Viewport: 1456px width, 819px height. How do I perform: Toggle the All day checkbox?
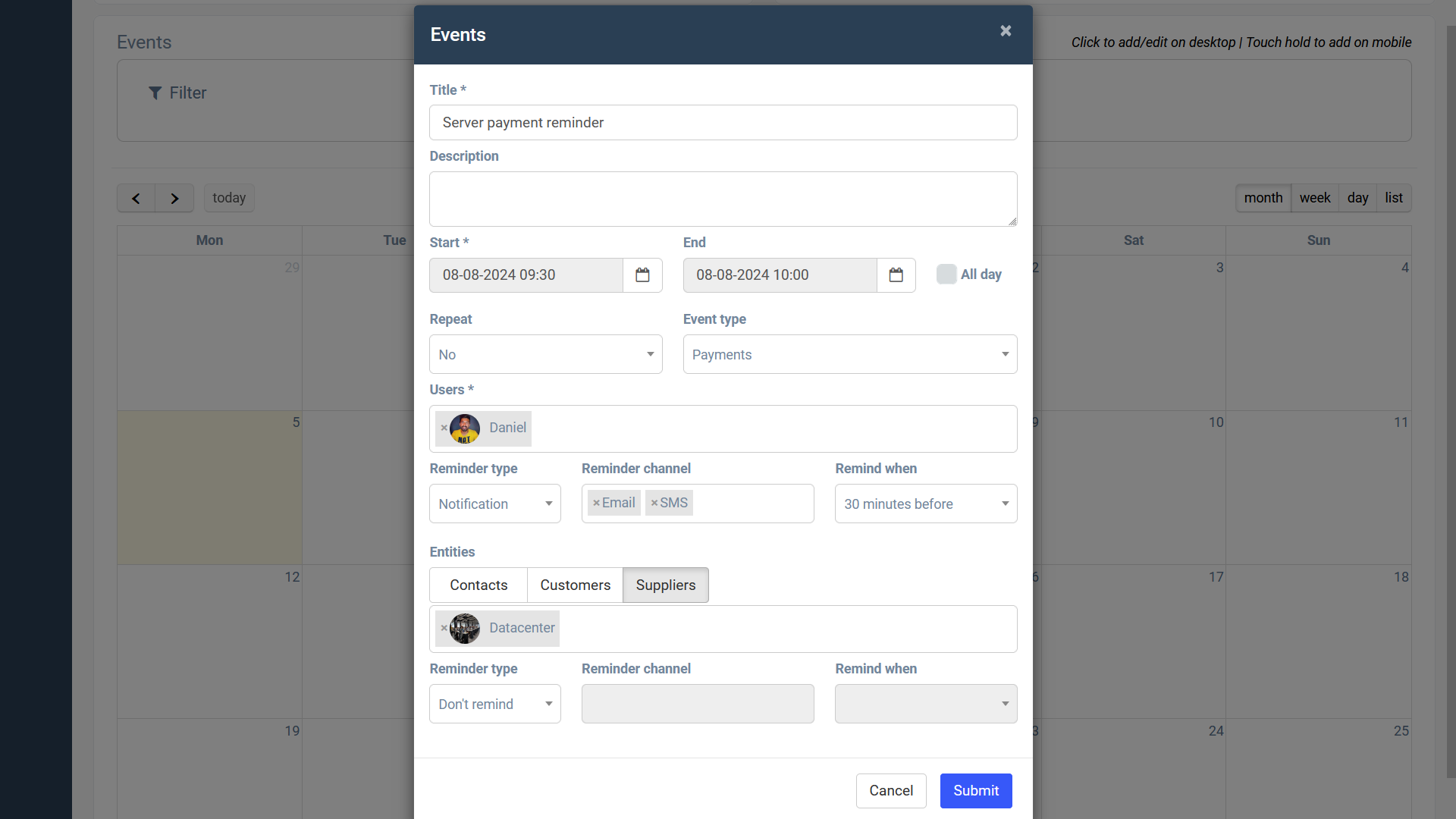pos(946,274)
